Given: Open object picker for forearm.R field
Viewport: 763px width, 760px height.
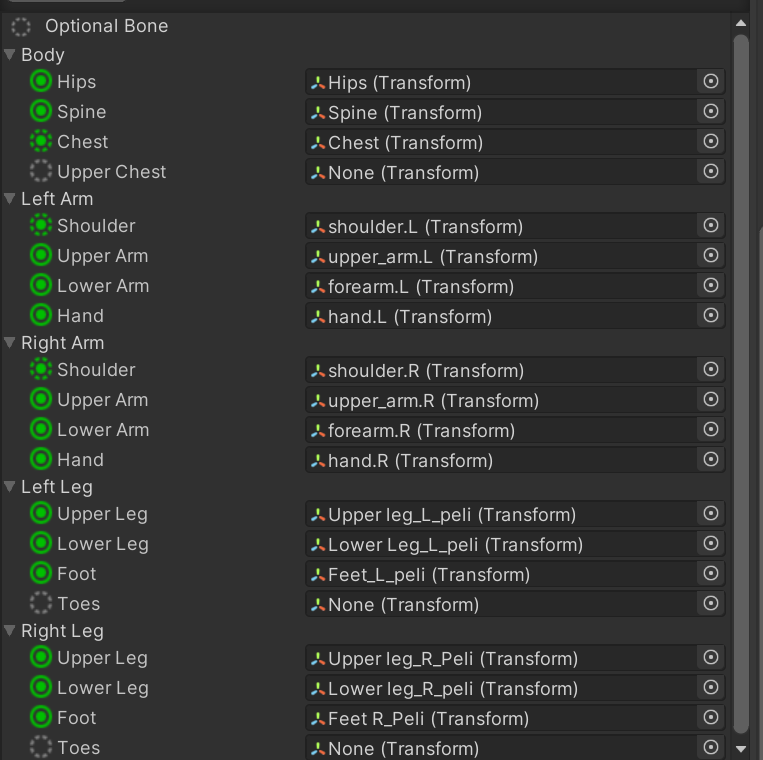Looking at the screenshot, I should 710,429.
